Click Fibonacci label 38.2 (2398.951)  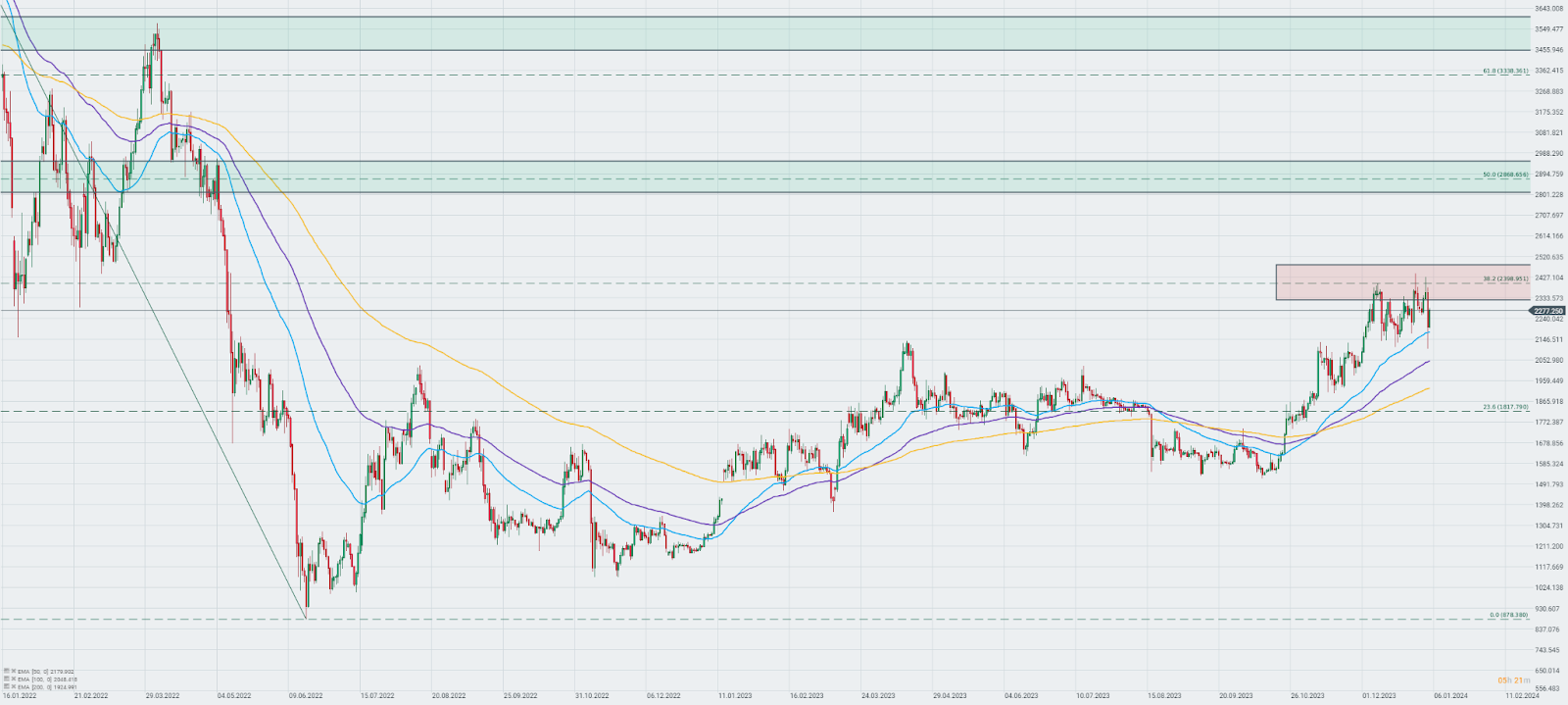[1505, 278]
